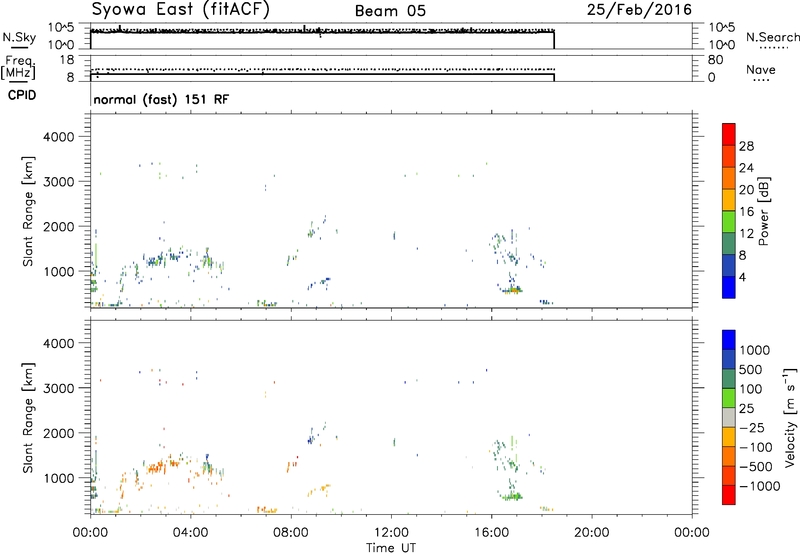
Task: Click the 'Beam 05' label
Action: [390, 11]
